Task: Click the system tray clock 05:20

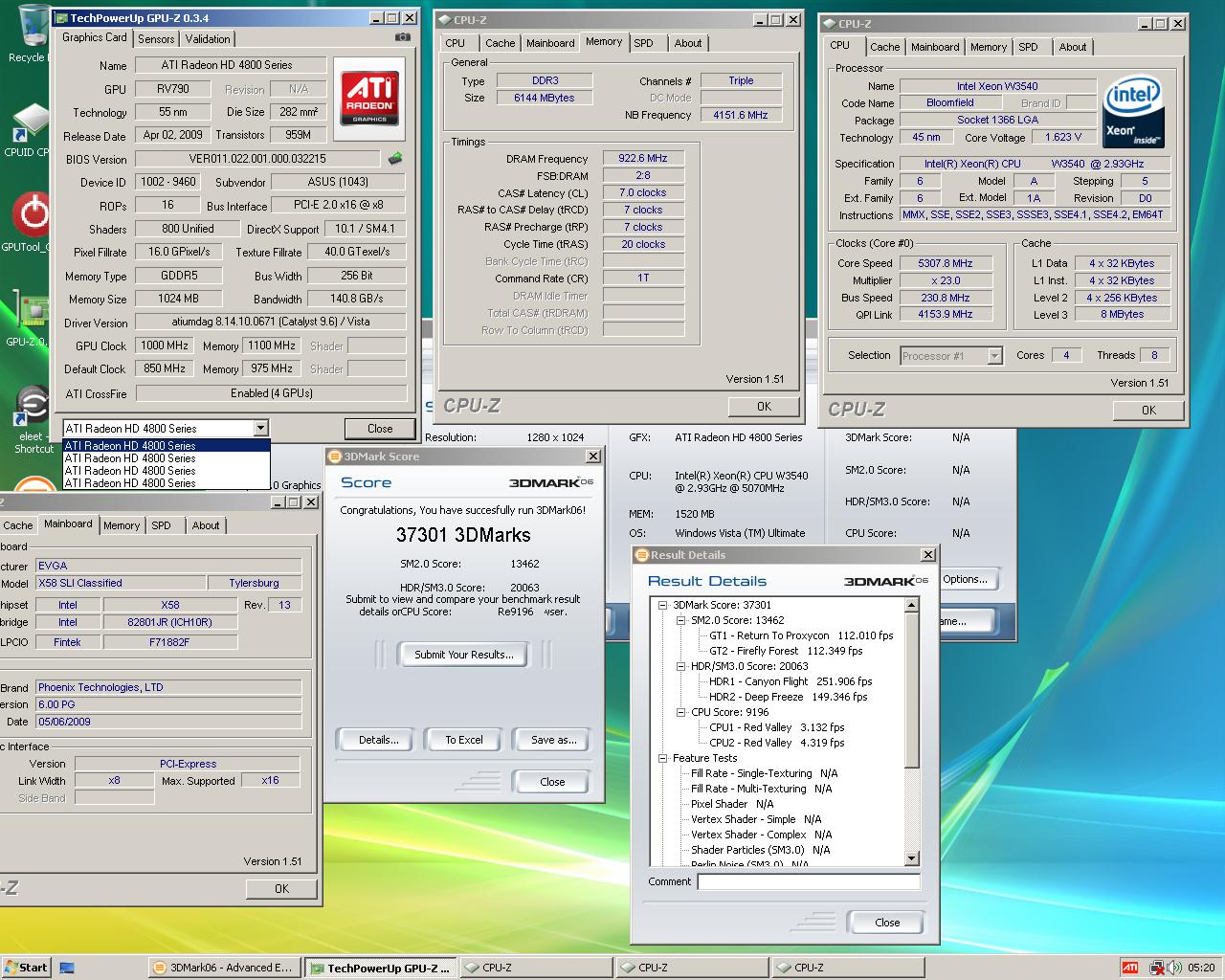Action: (1201, 968)
